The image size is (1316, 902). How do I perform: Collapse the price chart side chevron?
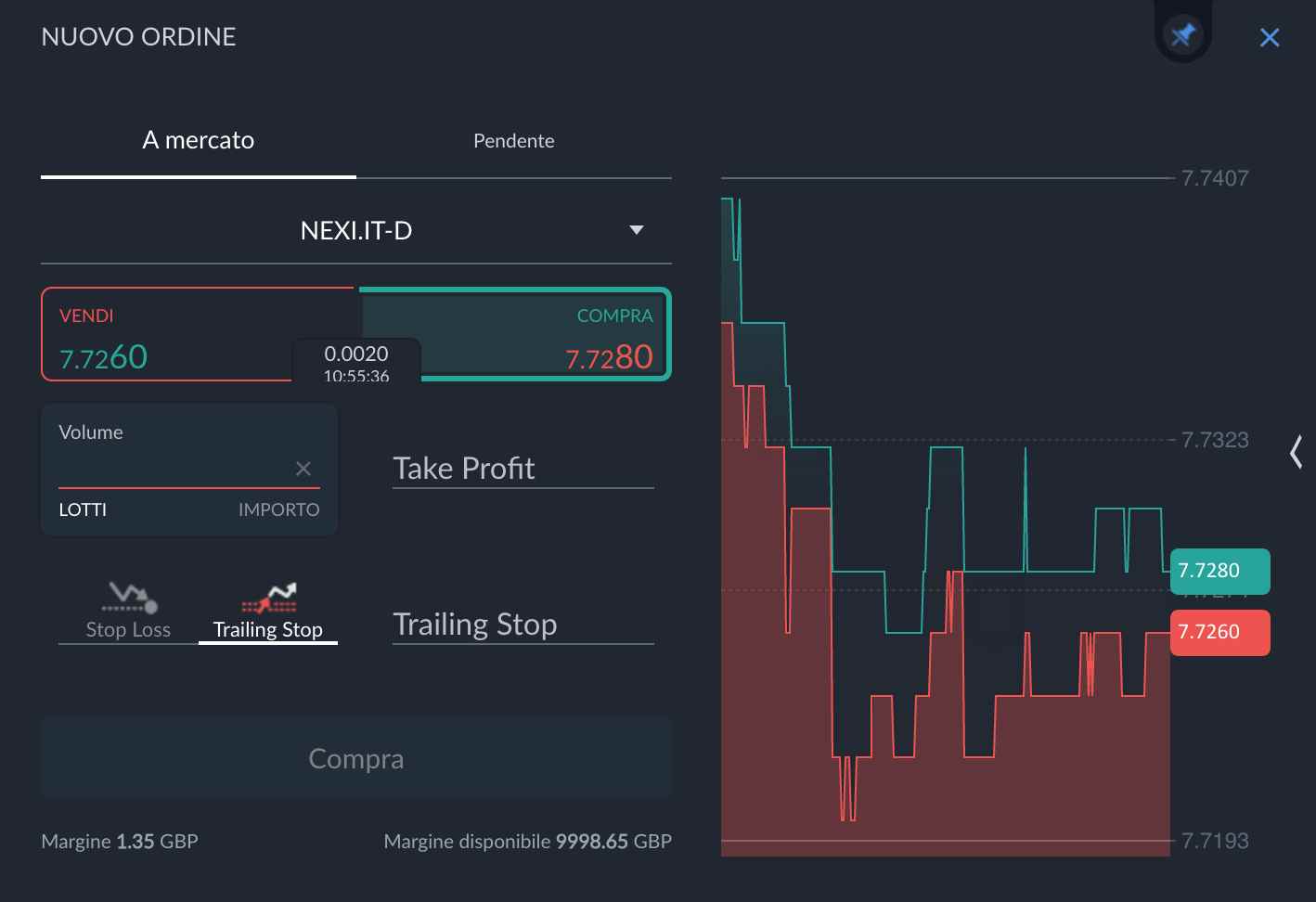click(x=1297, y=452)
